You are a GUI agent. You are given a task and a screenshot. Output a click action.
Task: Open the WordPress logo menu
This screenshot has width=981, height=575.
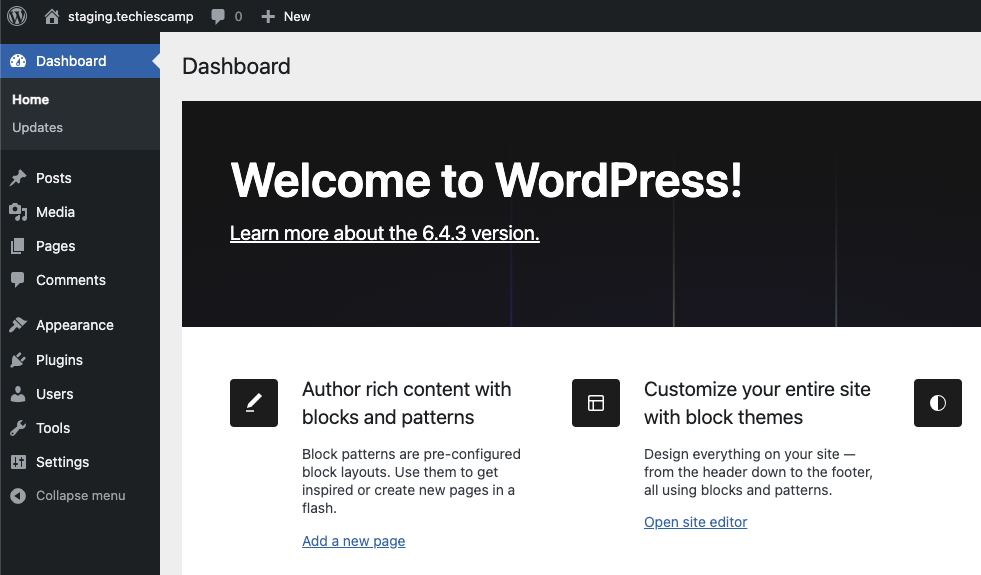coord(17,16)
